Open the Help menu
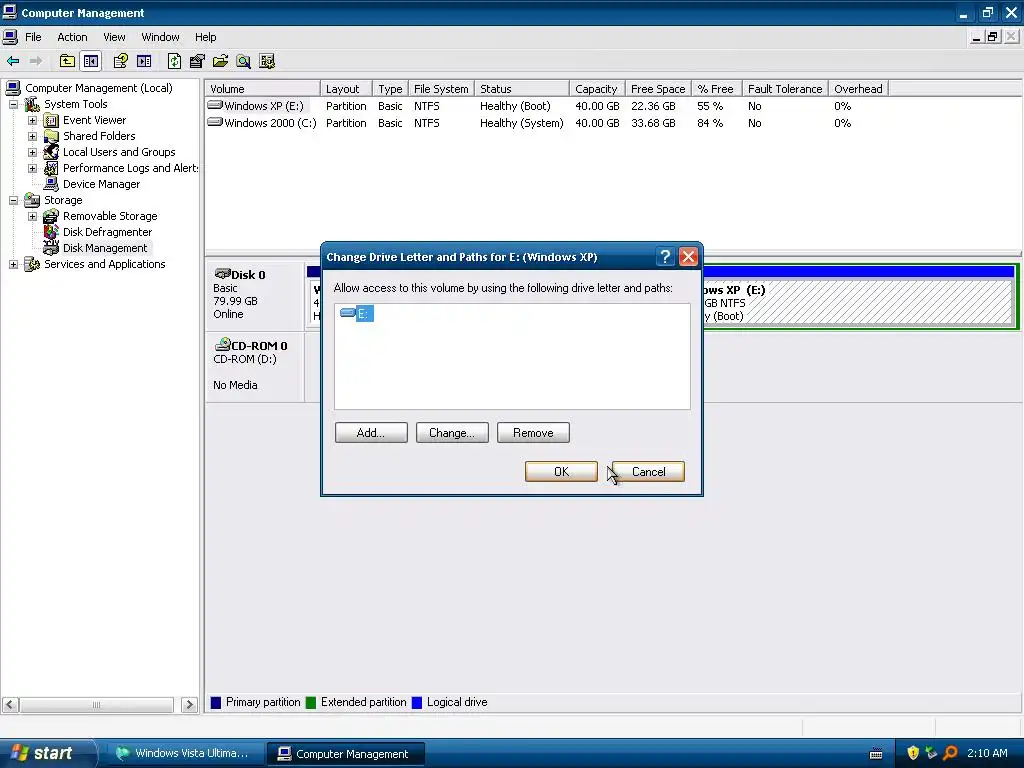 [x=205, y=37]
